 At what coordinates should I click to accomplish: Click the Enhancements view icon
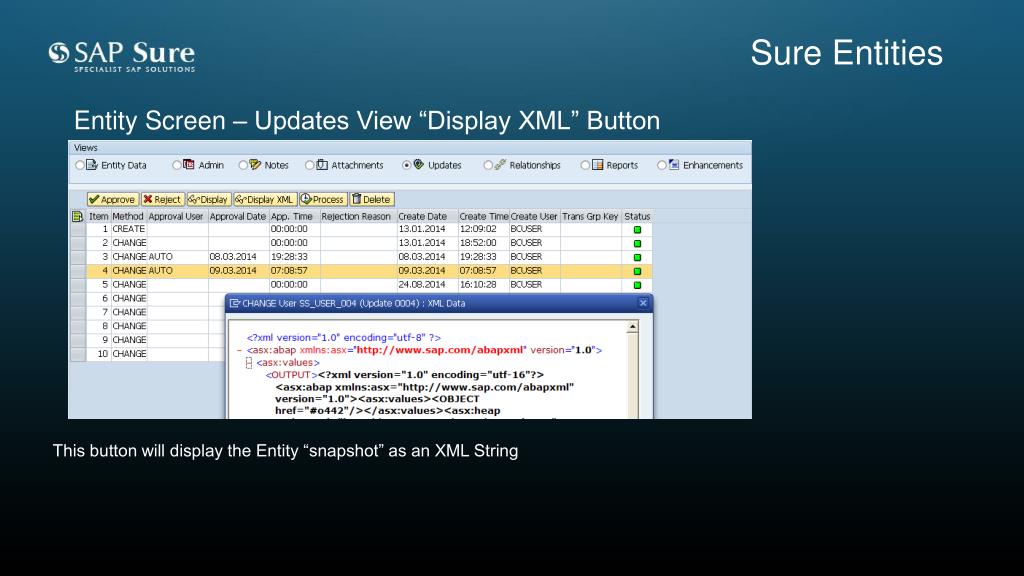[674, 165]
